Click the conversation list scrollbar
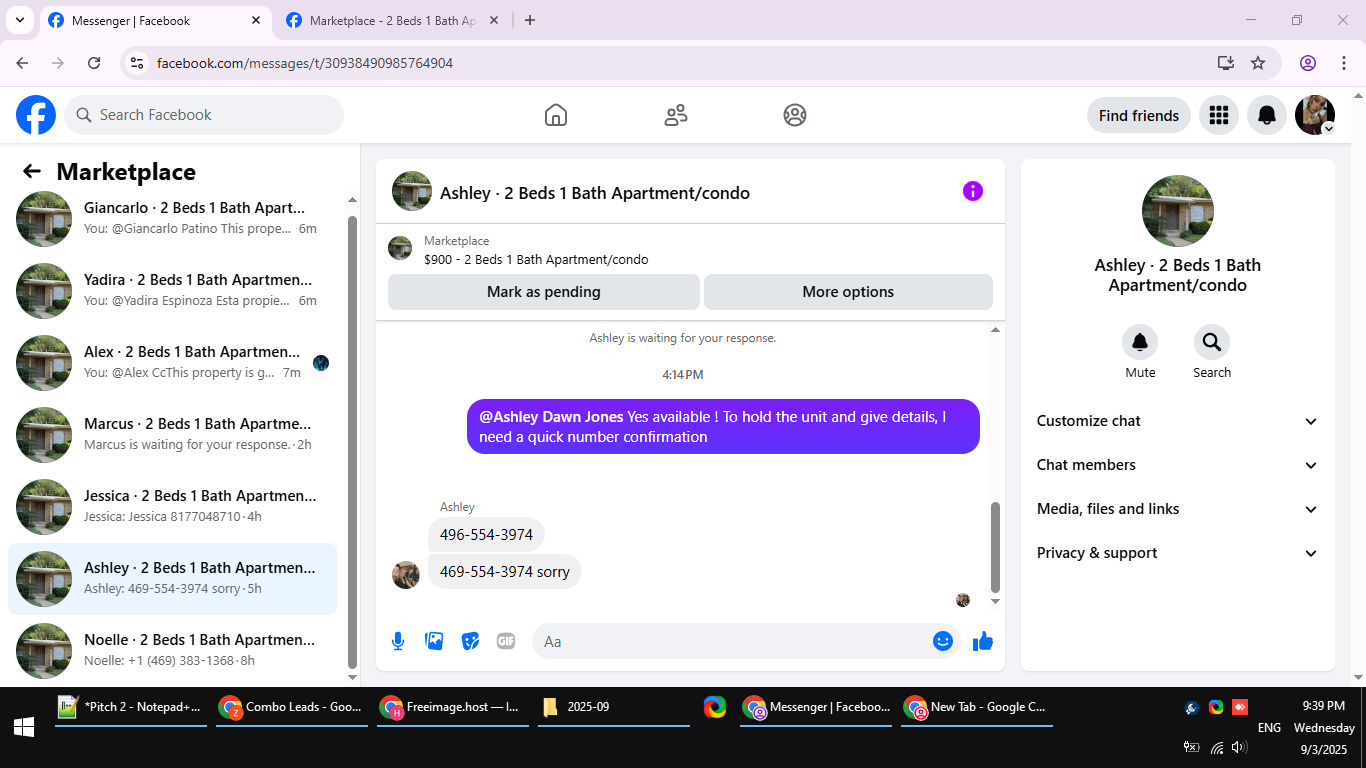Screen dimensions: 1366x768 coord(352,442)
